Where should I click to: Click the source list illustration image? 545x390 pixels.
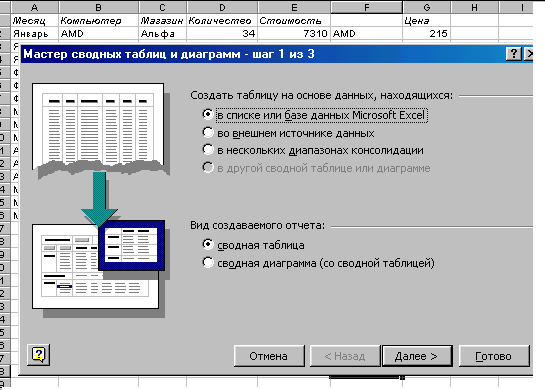click(100, 130)
